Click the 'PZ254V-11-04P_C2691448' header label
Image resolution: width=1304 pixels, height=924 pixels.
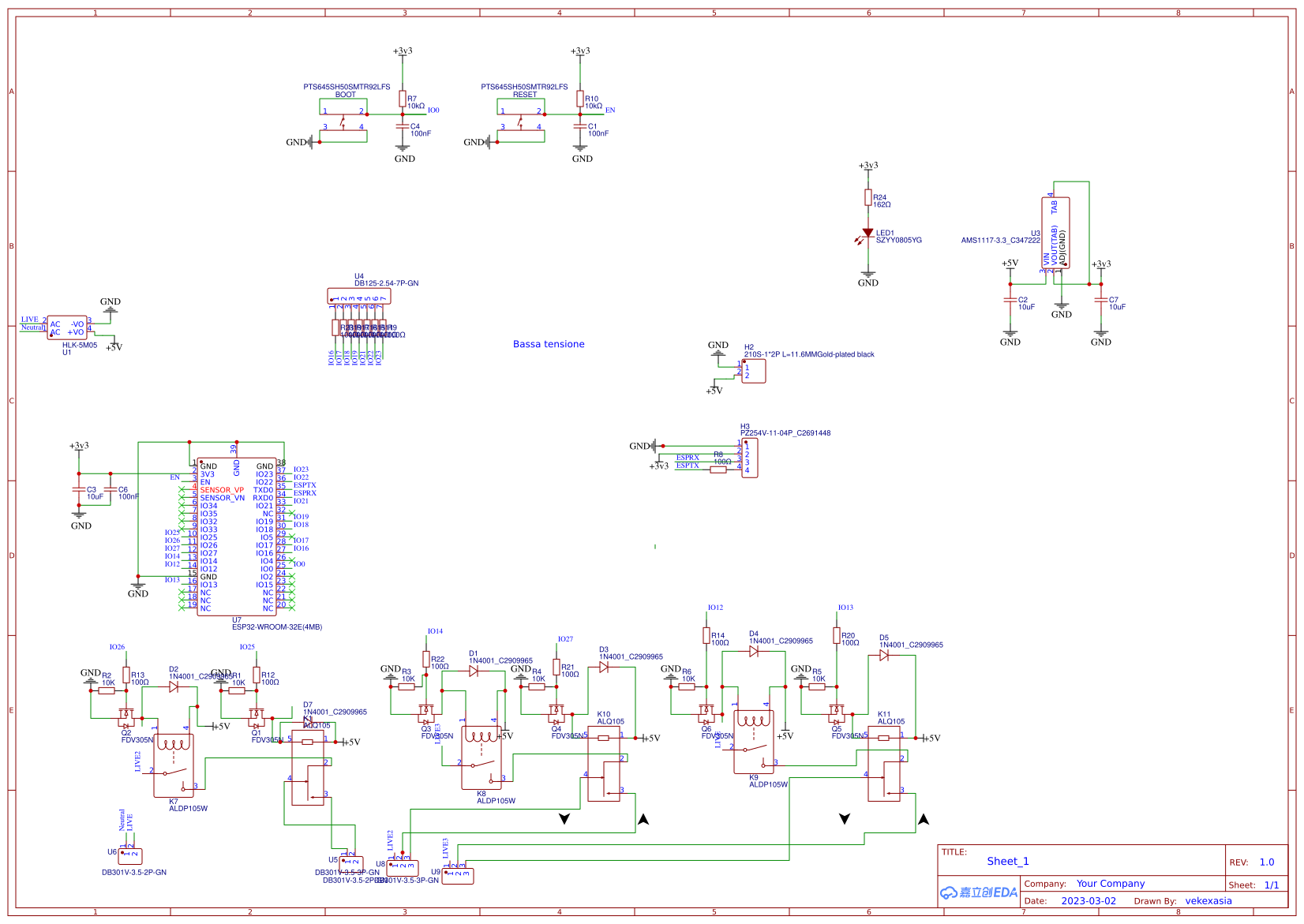click(x=785, y=433)
